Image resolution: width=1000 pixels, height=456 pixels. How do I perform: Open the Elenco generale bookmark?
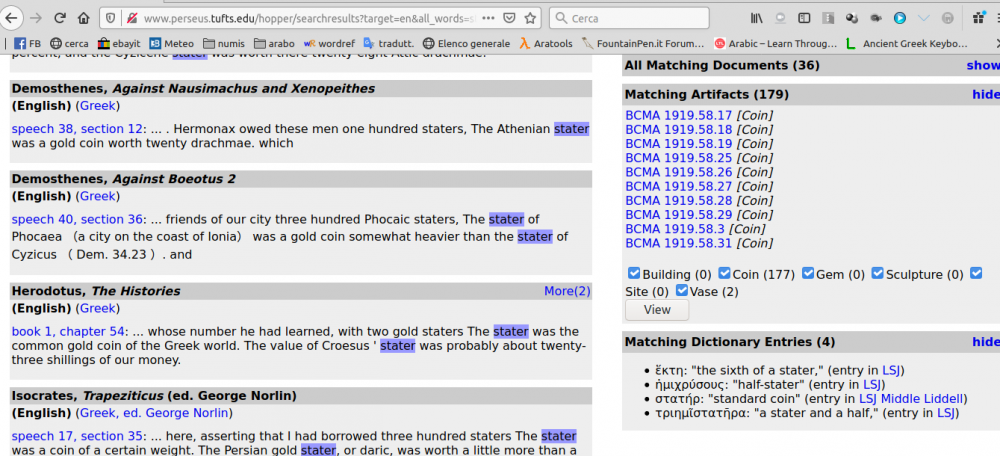pos(466,43)
